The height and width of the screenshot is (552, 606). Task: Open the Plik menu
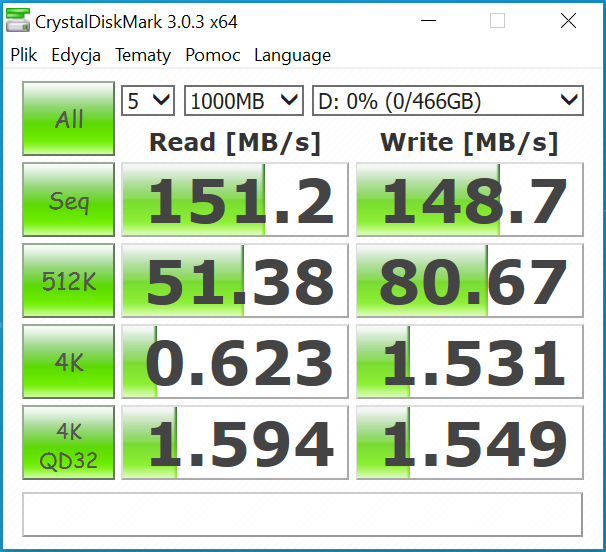24,55
